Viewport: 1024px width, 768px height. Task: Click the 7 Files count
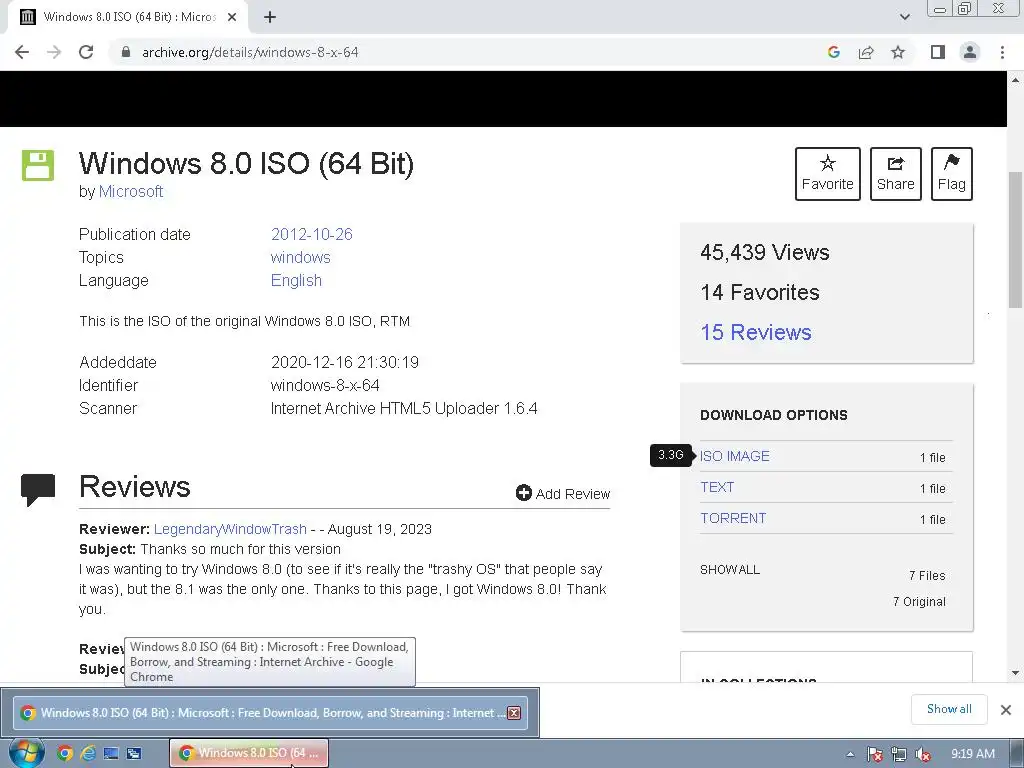click(927, 575)
